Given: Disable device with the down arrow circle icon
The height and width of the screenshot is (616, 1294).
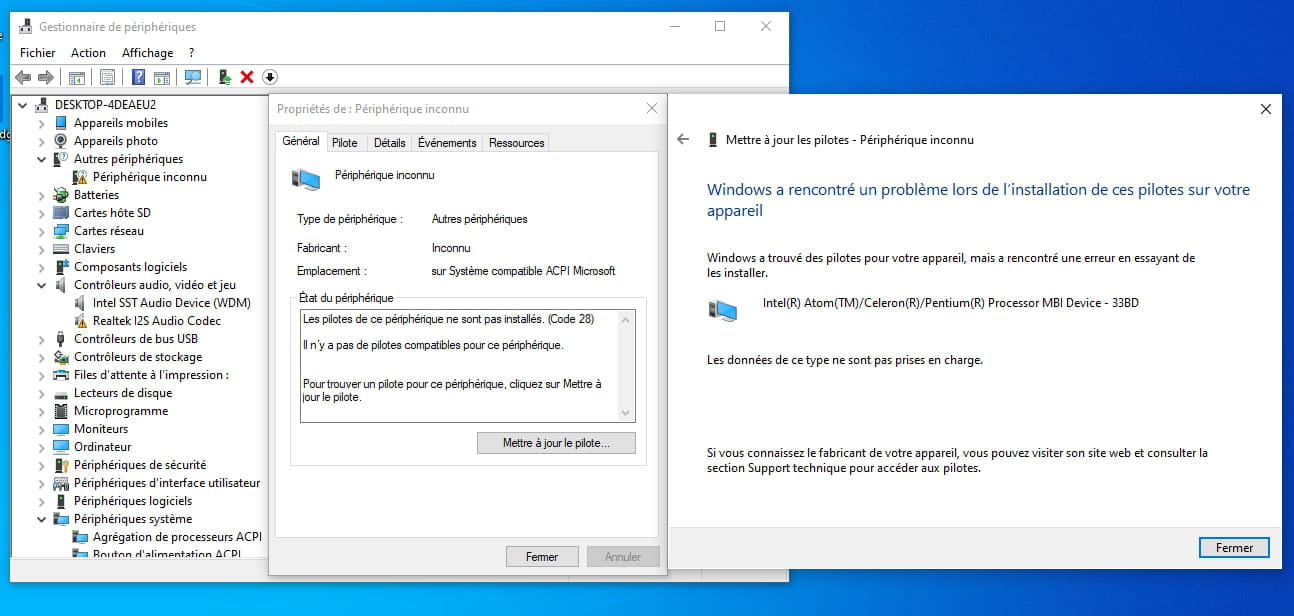Looking at the screenshot, I should coord(270,77).
